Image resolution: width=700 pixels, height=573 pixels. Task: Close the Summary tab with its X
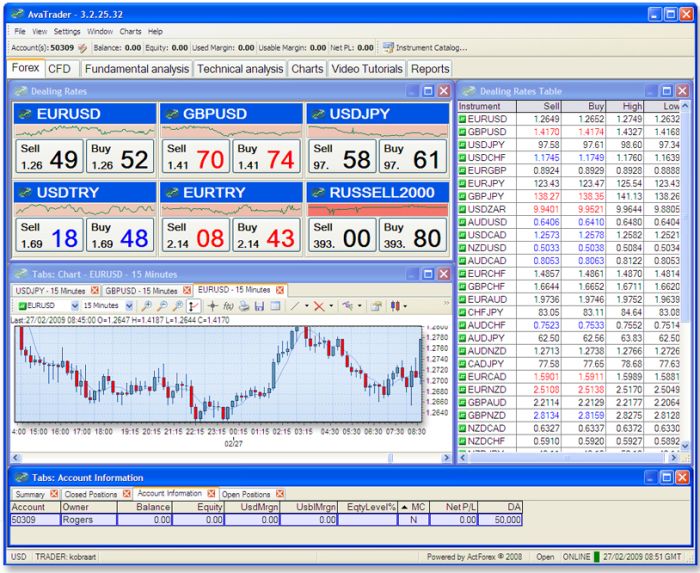coord(54,494)
